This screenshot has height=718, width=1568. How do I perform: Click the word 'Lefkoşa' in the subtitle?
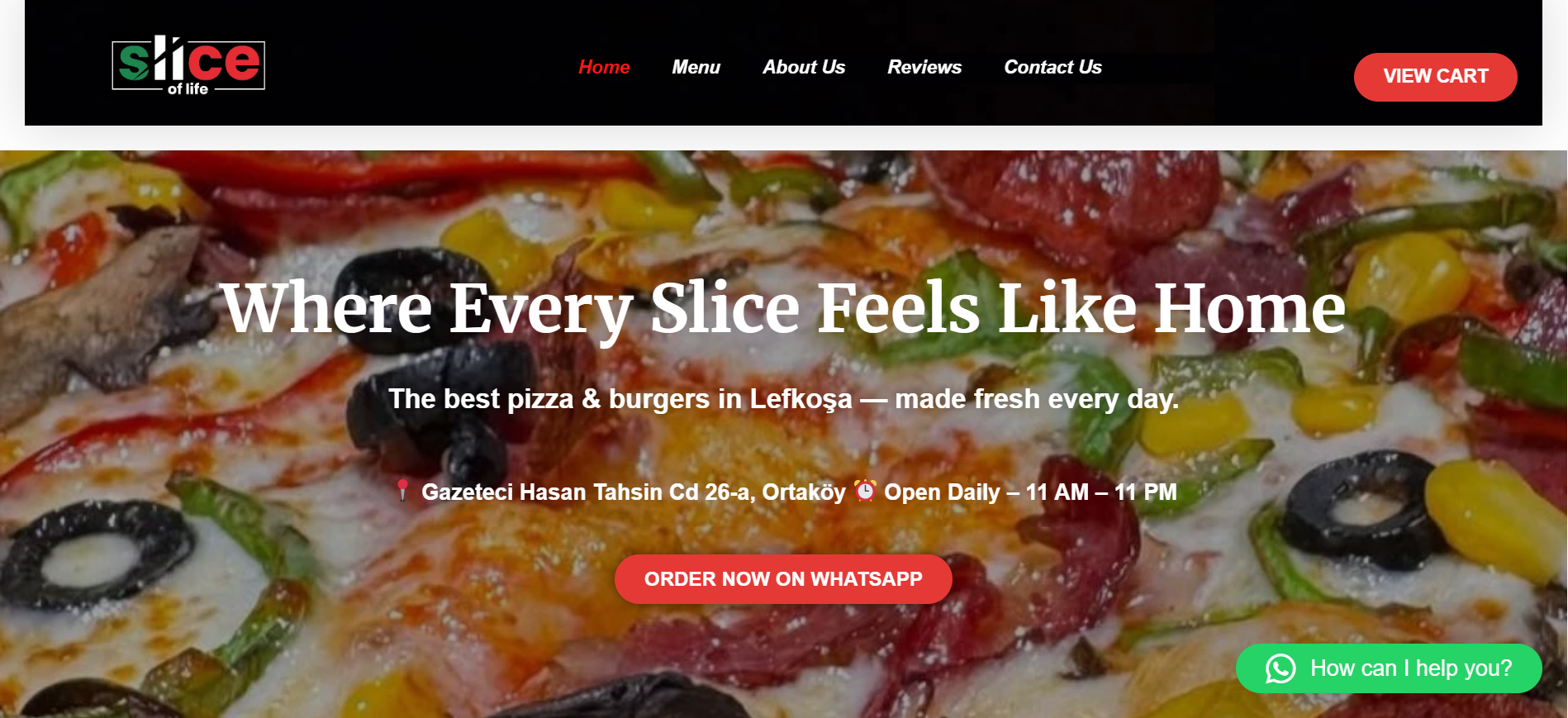801,399
